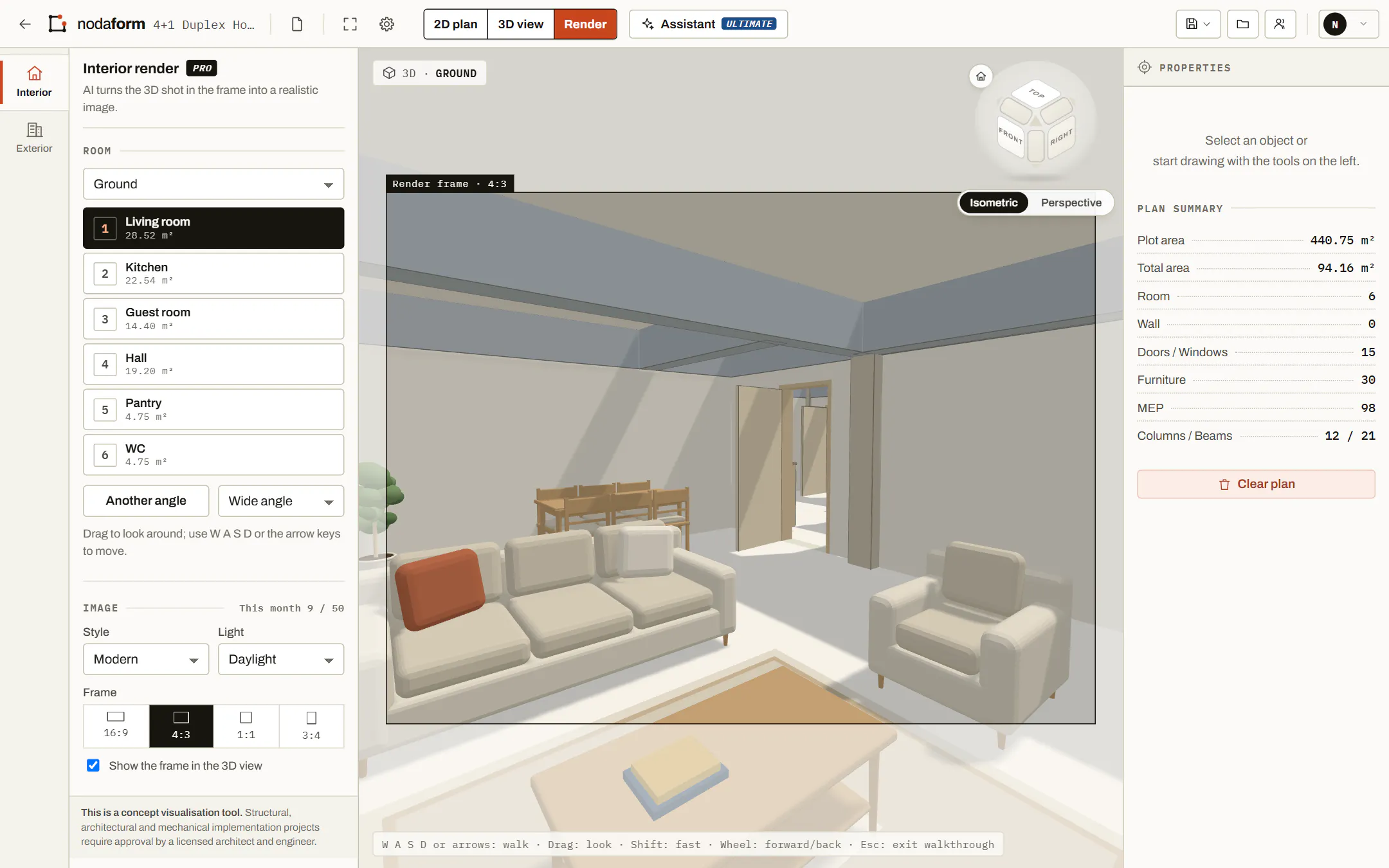Open new document page icon
The height and width of the screenshot is (868, 1389).
(x=296, y=24)
